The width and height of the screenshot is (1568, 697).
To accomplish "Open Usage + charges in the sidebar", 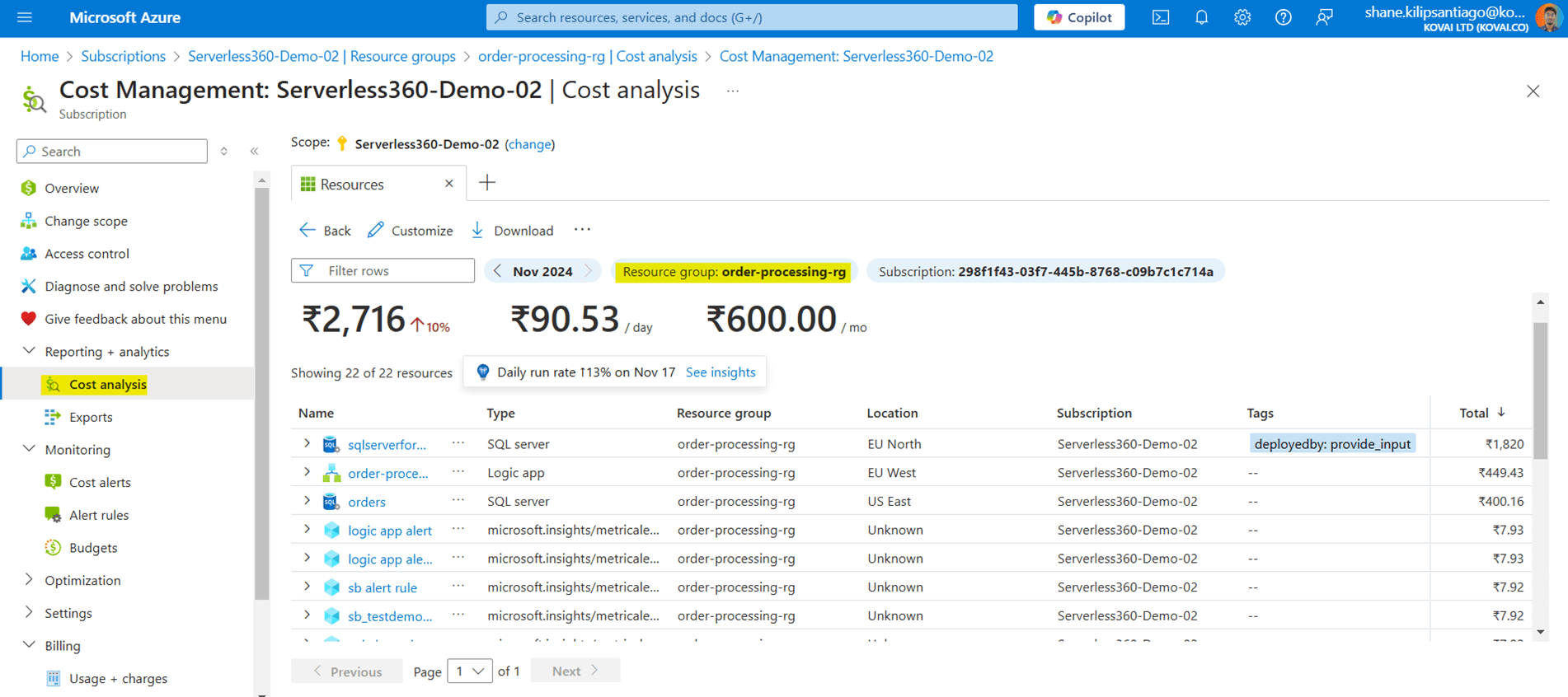I will [x=118, y=678].
